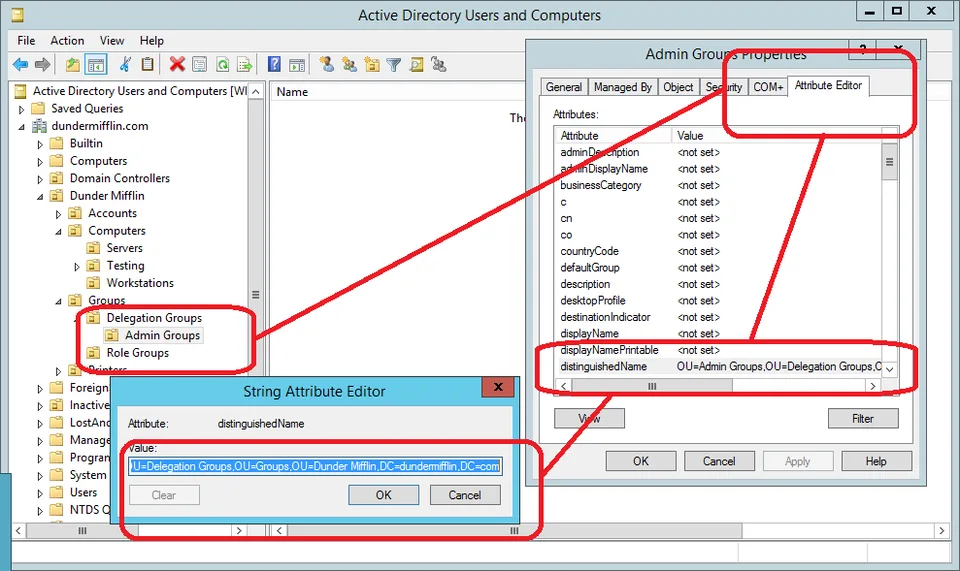Screen dimensions: 960x571
Task: Open the Action menu
Action: point(67,40)
